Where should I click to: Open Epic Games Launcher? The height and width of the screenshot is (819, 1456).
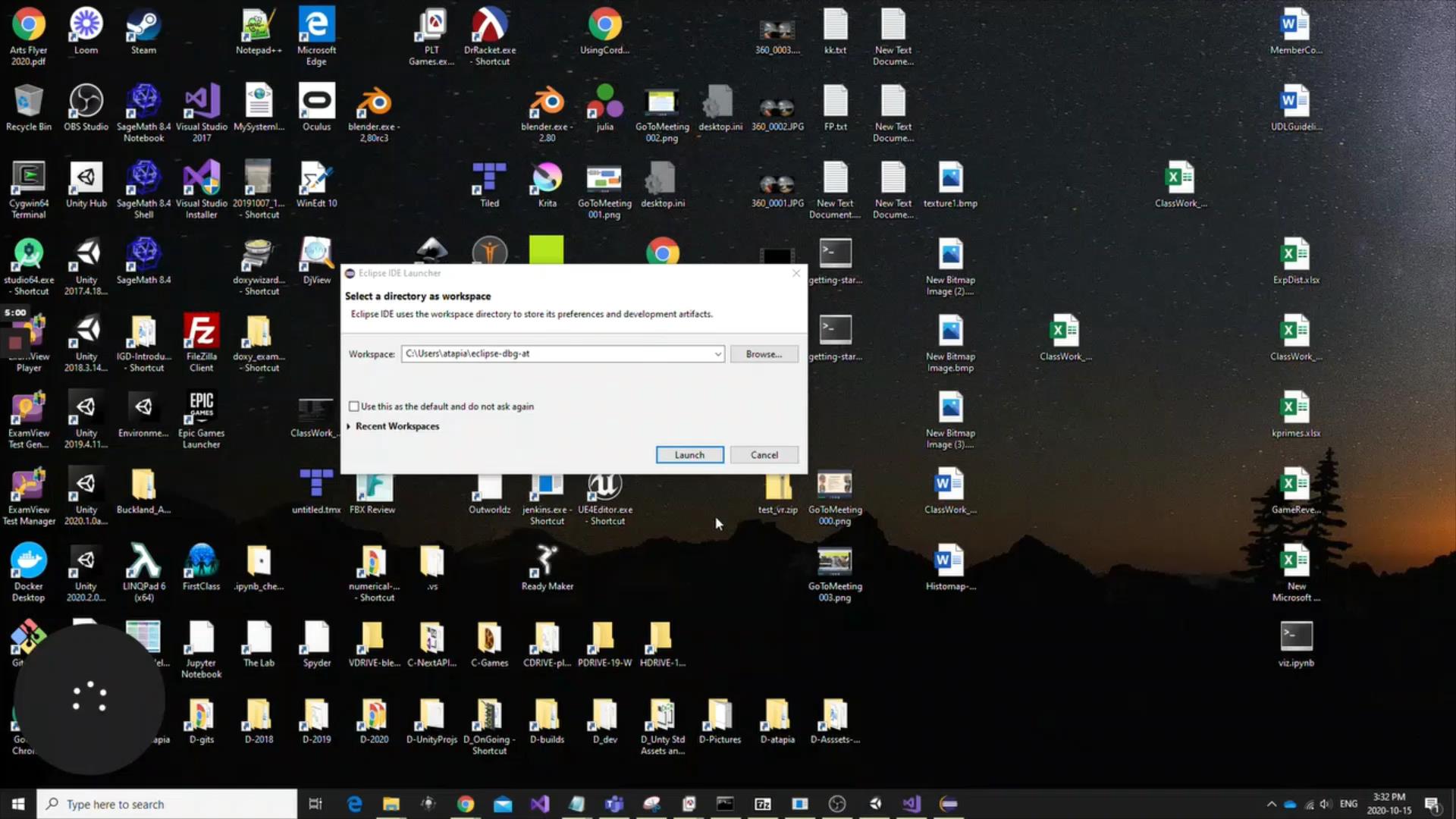tap(201, 407)
